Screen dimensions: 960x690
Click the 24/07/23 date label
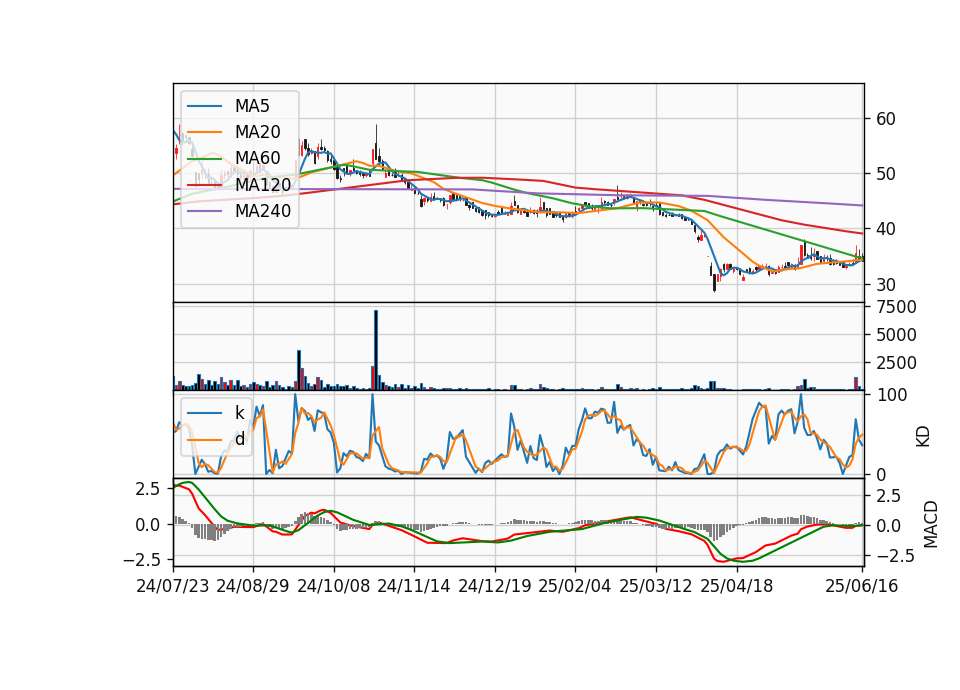tap(173, 586)
